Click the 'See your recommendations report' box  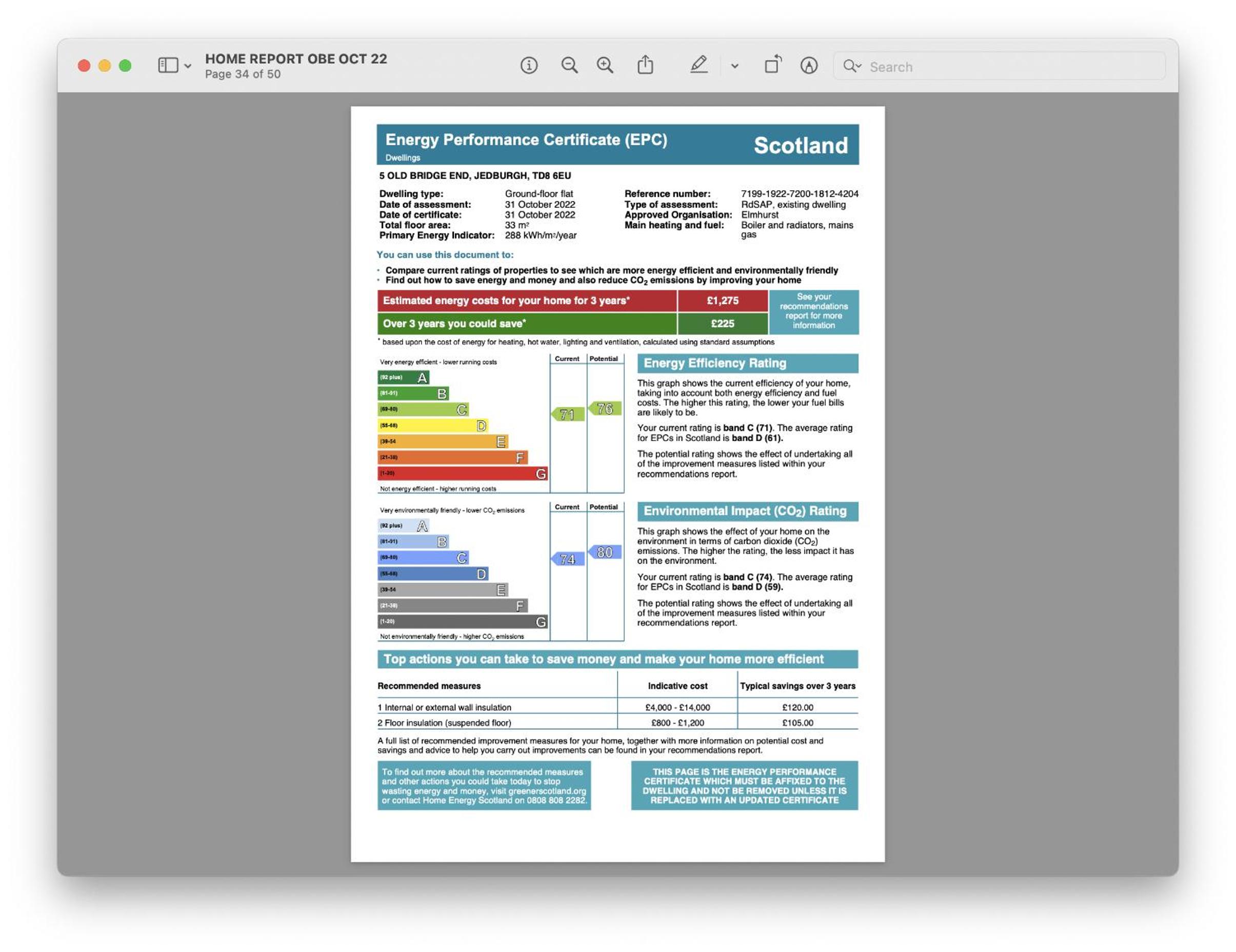814,311
